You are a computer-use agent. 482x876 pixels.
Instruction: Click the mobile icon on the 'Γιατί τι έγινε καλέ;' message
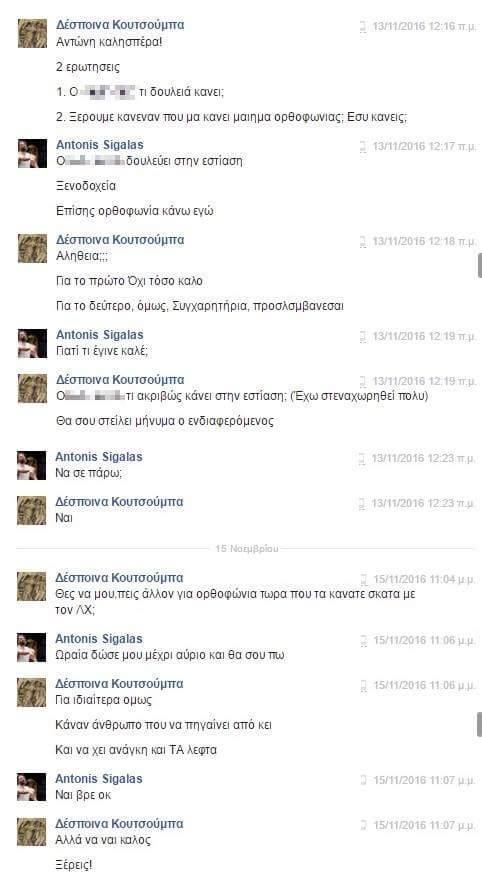(x=363, y=336)
